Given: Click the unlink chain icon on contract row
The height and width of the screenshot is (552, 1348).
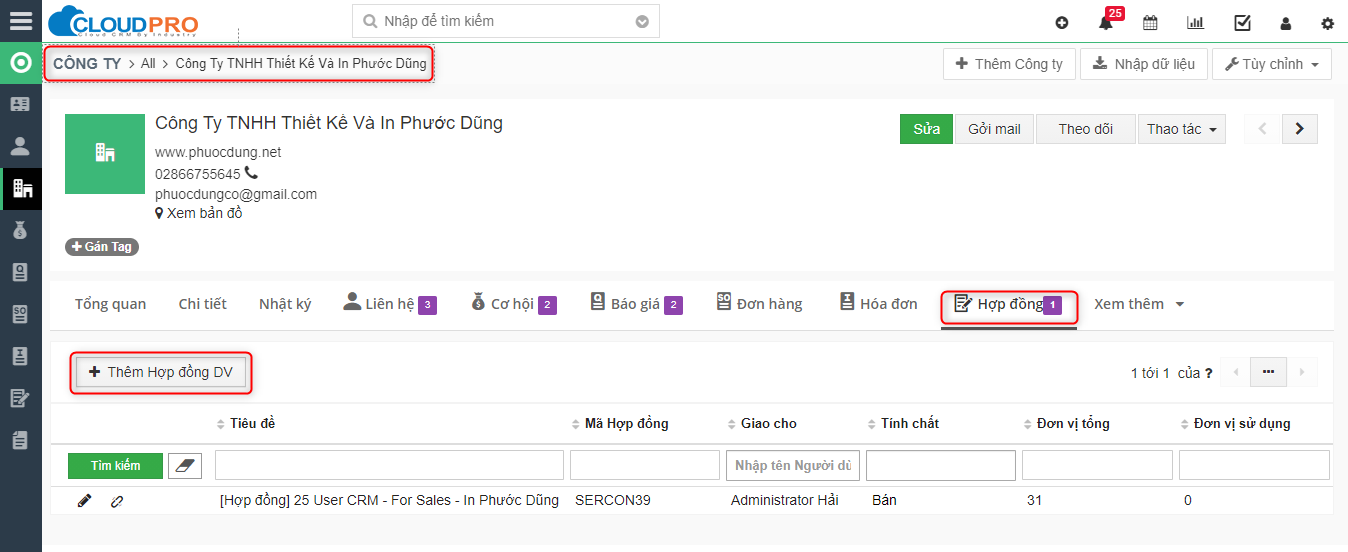Looking at the screenshot, I should point(117,501).
